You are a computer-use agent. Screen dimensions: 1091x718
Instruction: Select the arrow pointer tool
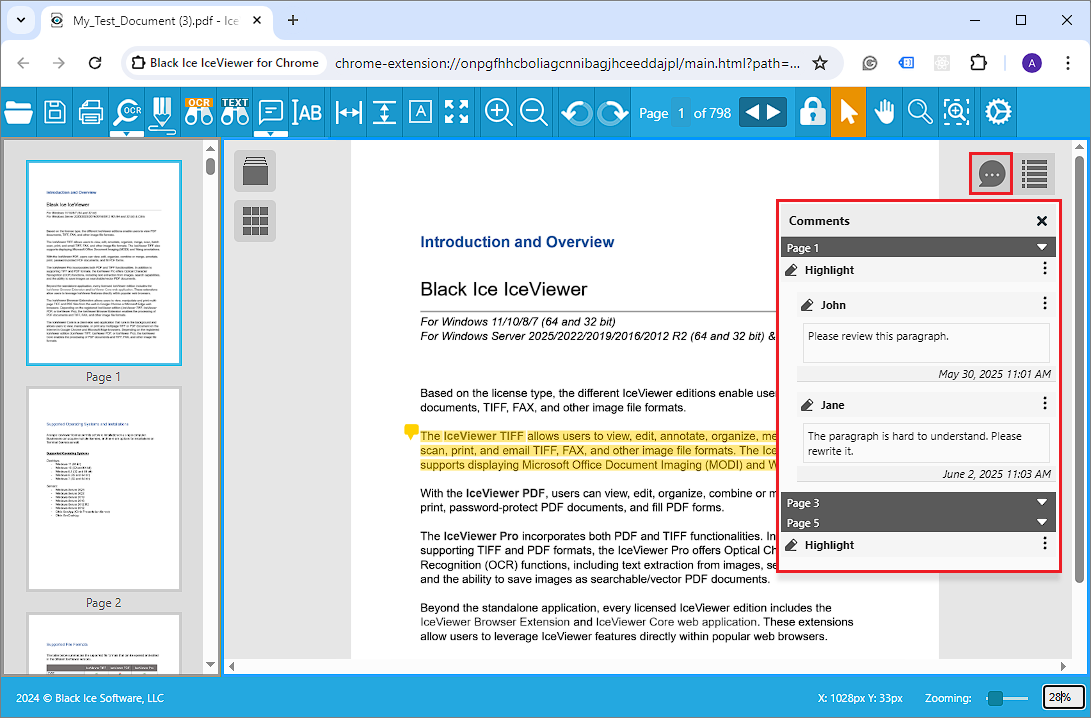coord(848,112)
